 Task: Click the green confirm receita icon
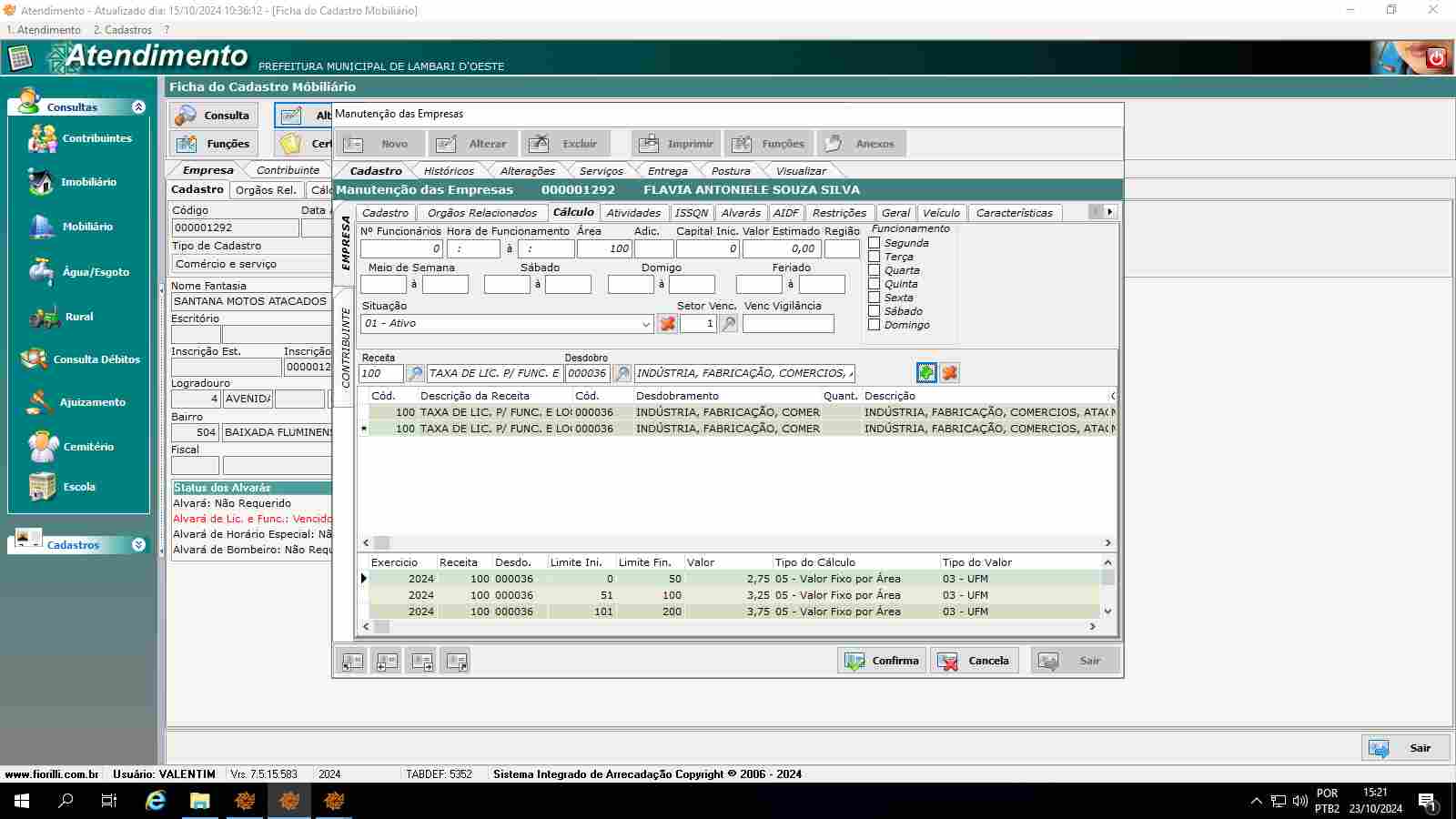pos(926,373)
